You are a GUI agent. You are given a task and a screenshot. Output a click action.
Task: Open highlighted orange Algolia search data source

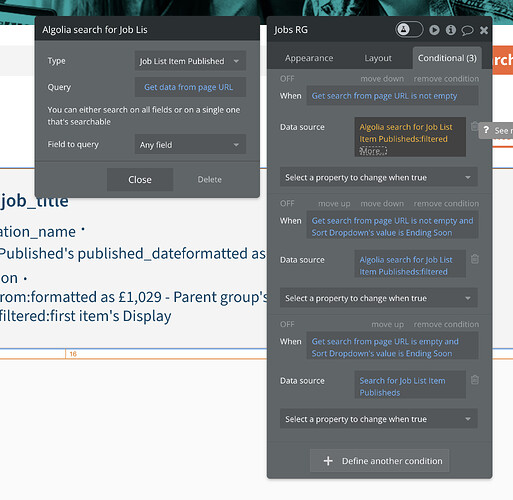(x=410, y=137)
